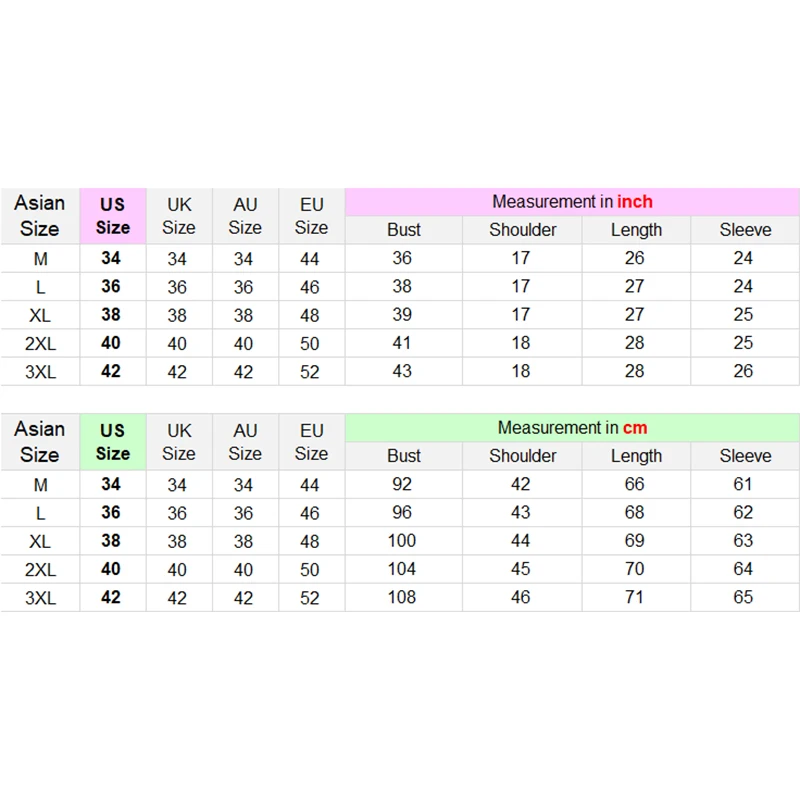Screen dimensions: 800x800
Task: Click the UK Size header in cm table
Action: pyautogui.click(x=179, y=442)
